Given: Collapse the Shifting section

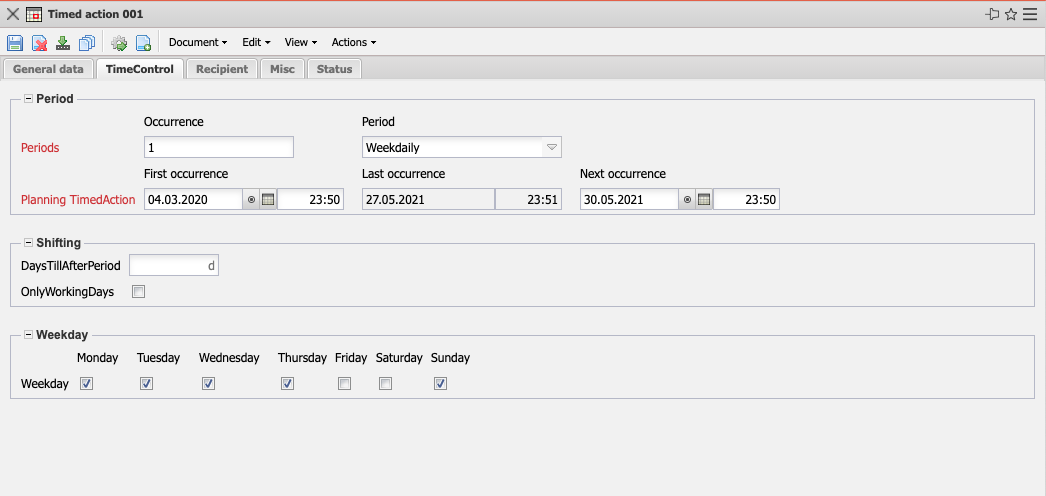Looking at the screenshot, I should [29, 243].
